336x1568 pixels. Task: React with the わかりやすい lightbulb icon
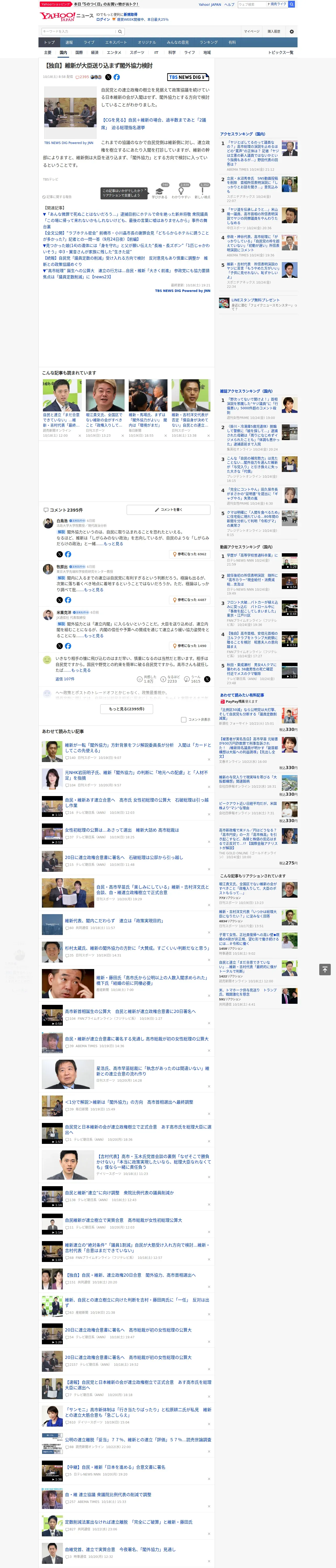(181, 191)
